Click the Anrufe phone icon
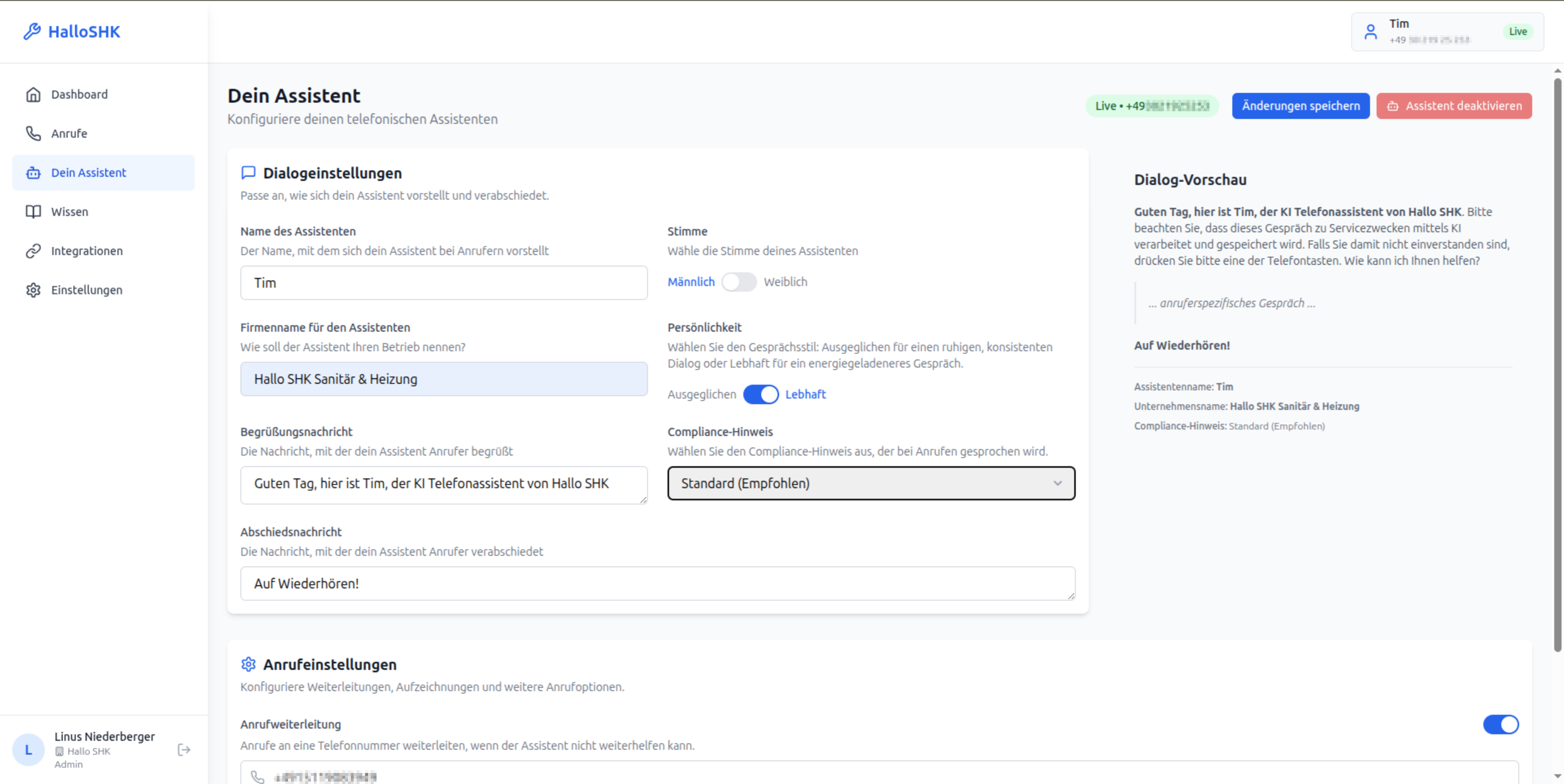 (33, 133)
